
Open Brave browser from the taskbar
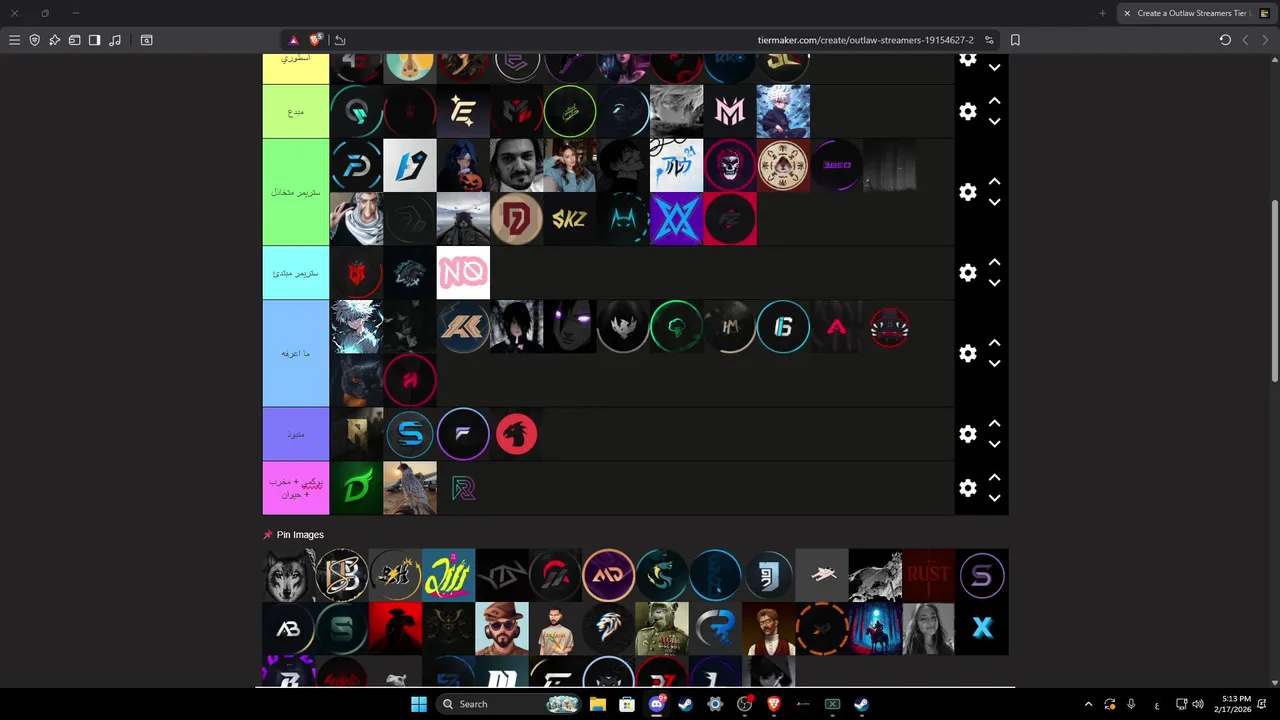coord(773,704)
